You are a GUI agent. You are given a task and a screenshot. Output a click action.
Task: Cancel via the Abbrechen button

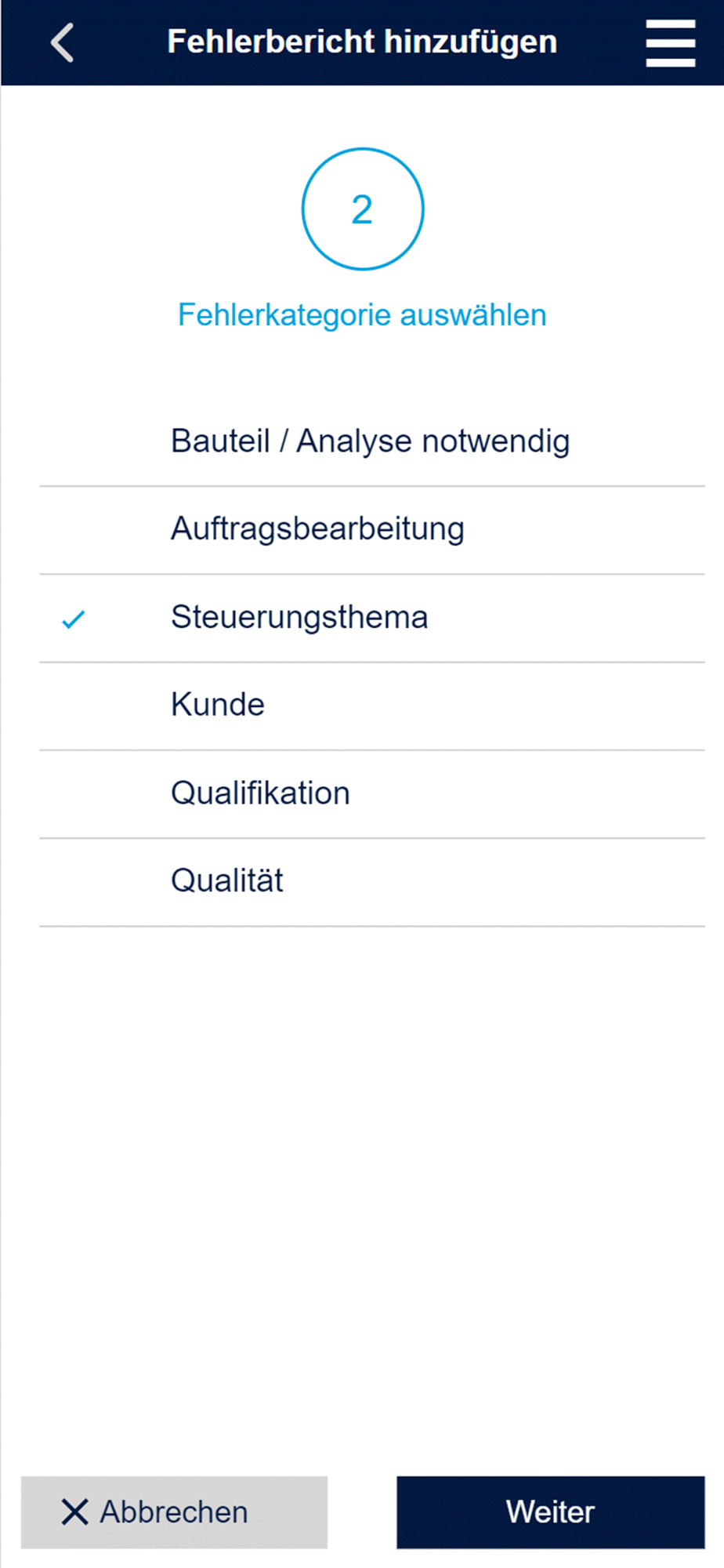(174, 1512)
